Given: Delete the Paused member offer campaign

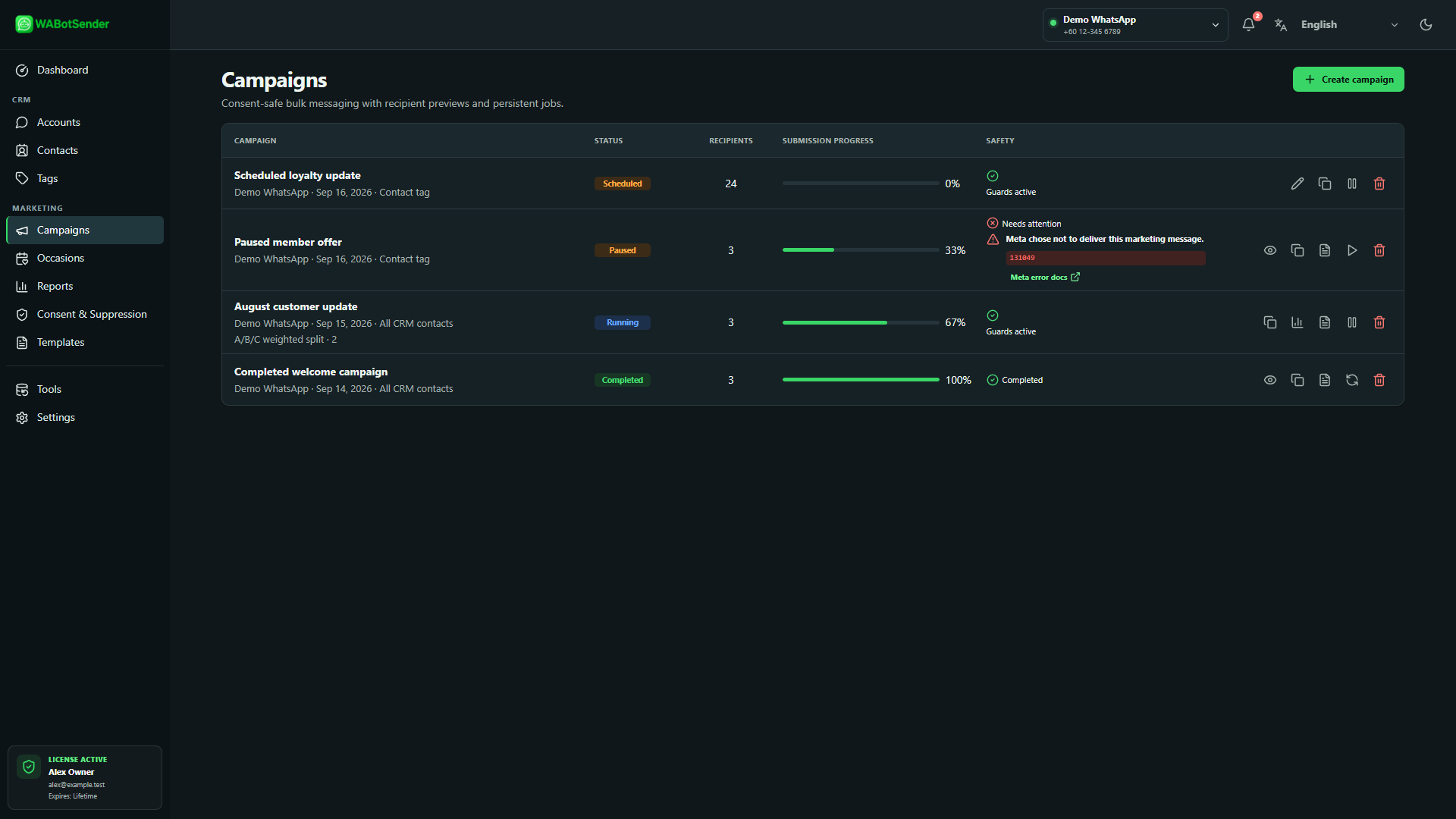Looking at the screenshot, I should pos(1379,250).
